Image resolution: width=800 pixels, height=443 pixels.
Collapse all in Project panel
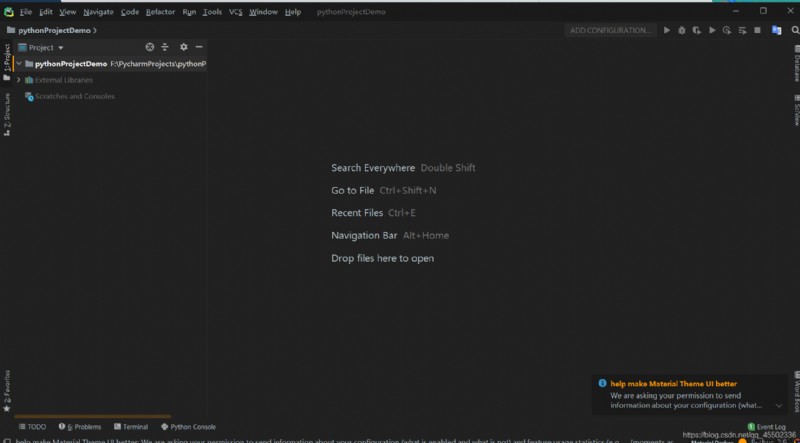point(165,47)
